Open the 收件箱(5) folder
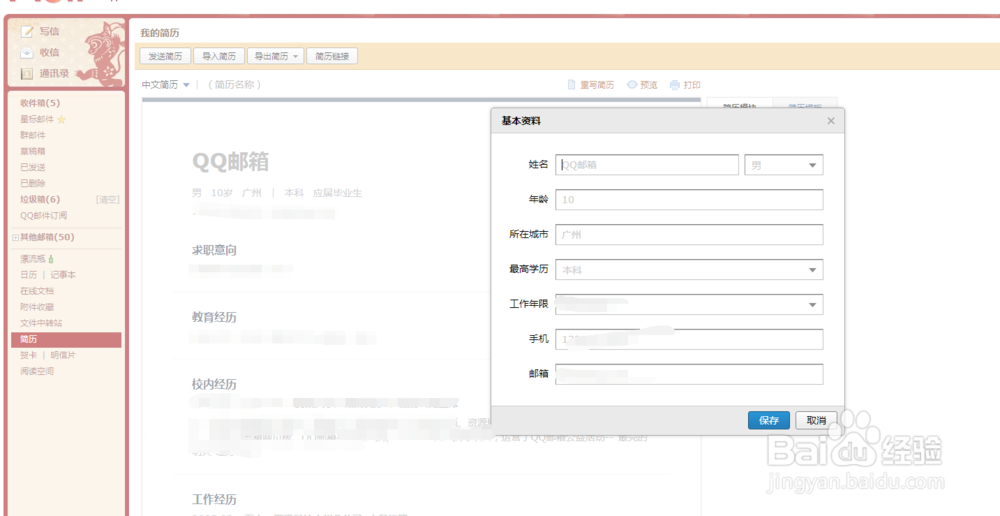This screenshot has width=1000, height=516. click(x=40, y=103)
